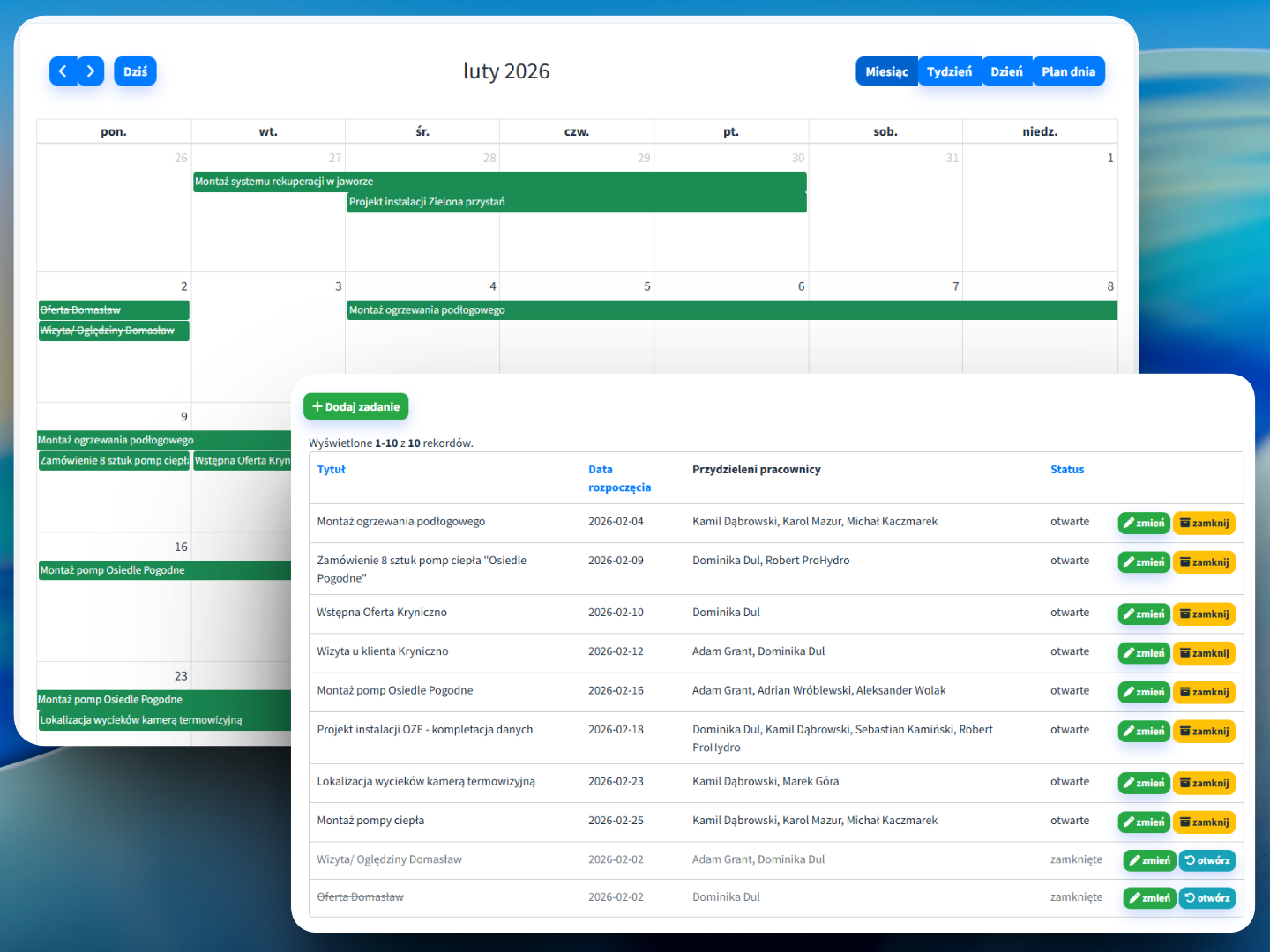The image size is (1270, 952).
Task: Select day 16 in the calendar
Action: (x=181, y=547)
